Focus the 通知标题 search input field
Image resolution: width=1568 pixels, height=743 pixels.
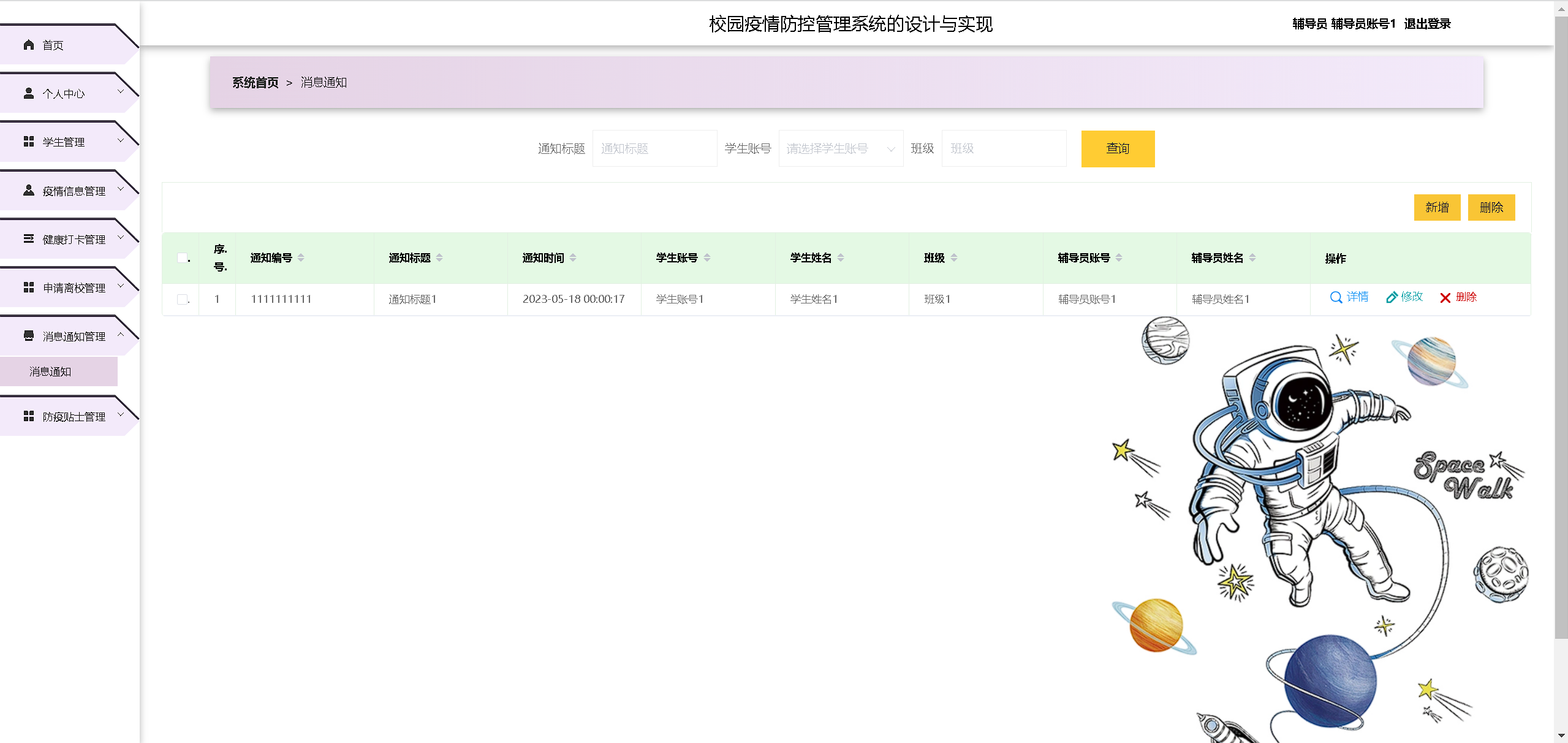pyautogui.click(x=654, y=149)
